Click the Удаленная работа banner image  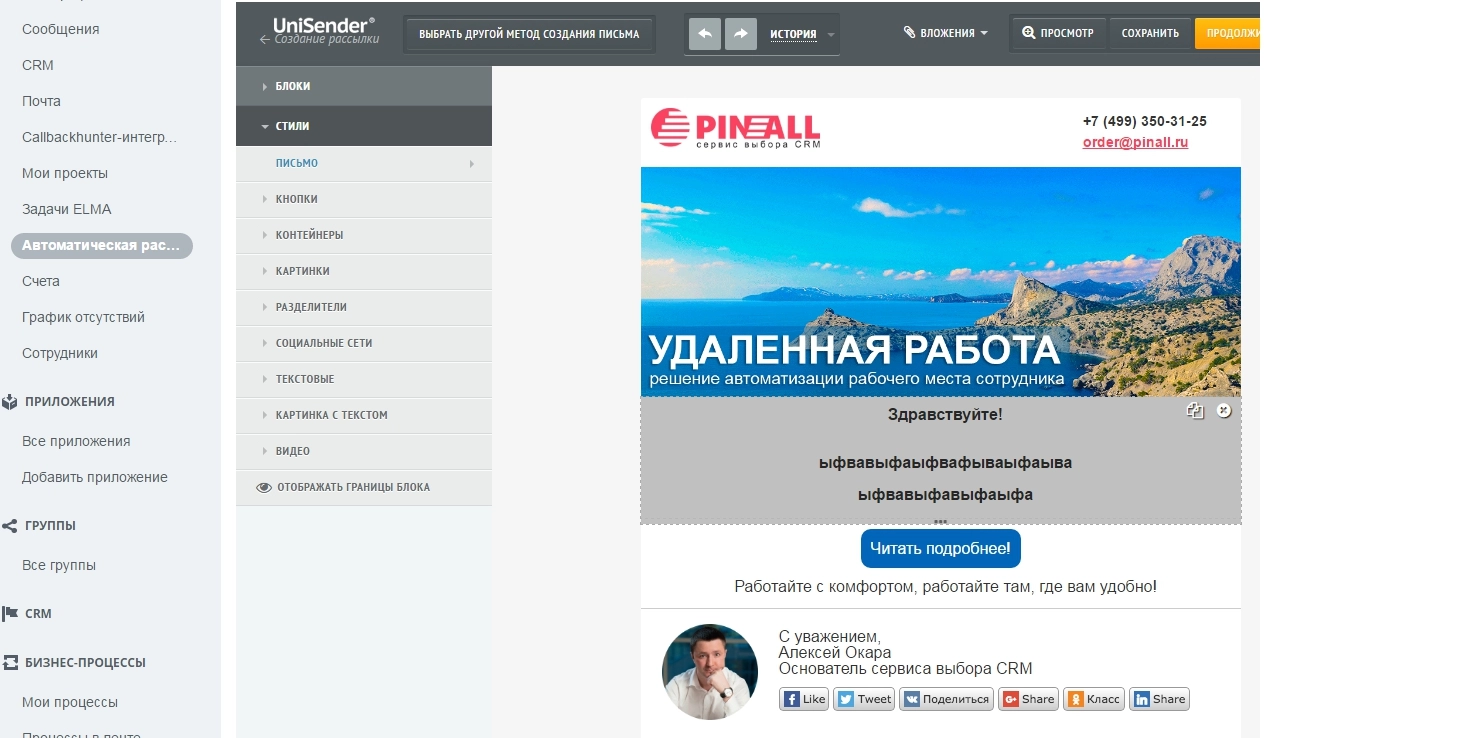940,281
